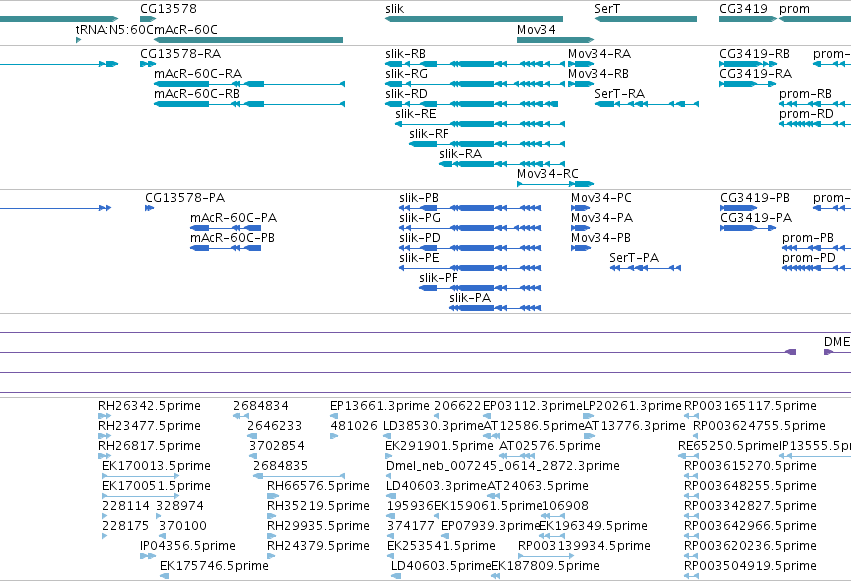Viewport: 851px width, 581px height.
Task: Click the SerT gene label
Action: [x=607, y=9]
